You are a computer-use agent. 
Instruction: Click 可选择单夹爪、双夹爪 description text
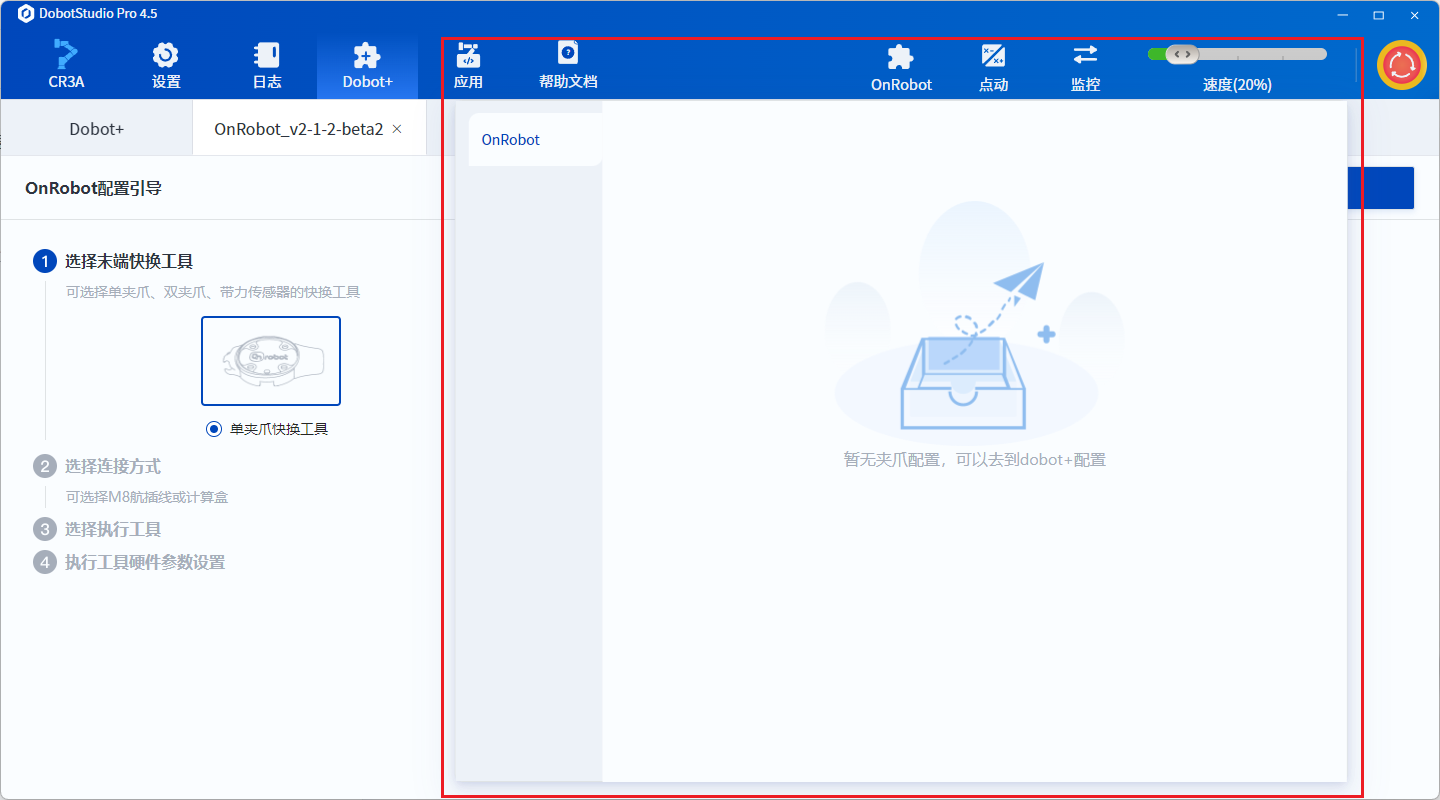pos(213,293)
